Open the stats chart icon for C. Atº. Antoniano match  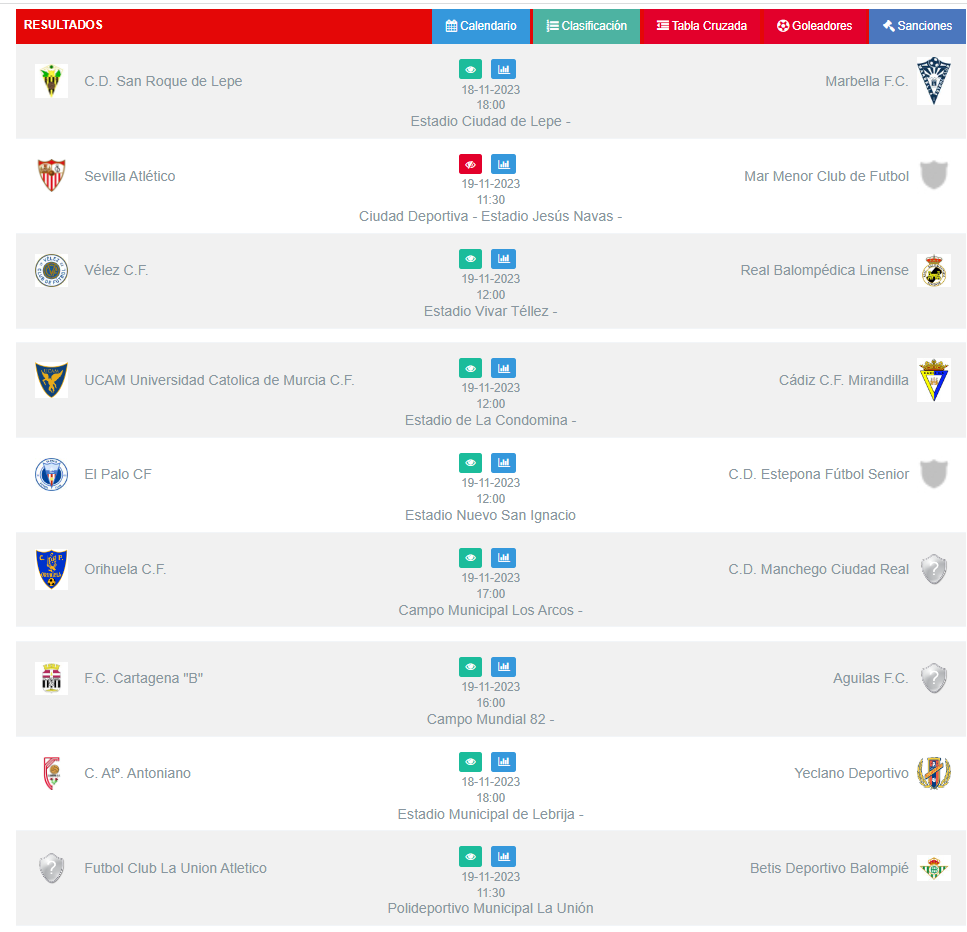coord(503,762)
